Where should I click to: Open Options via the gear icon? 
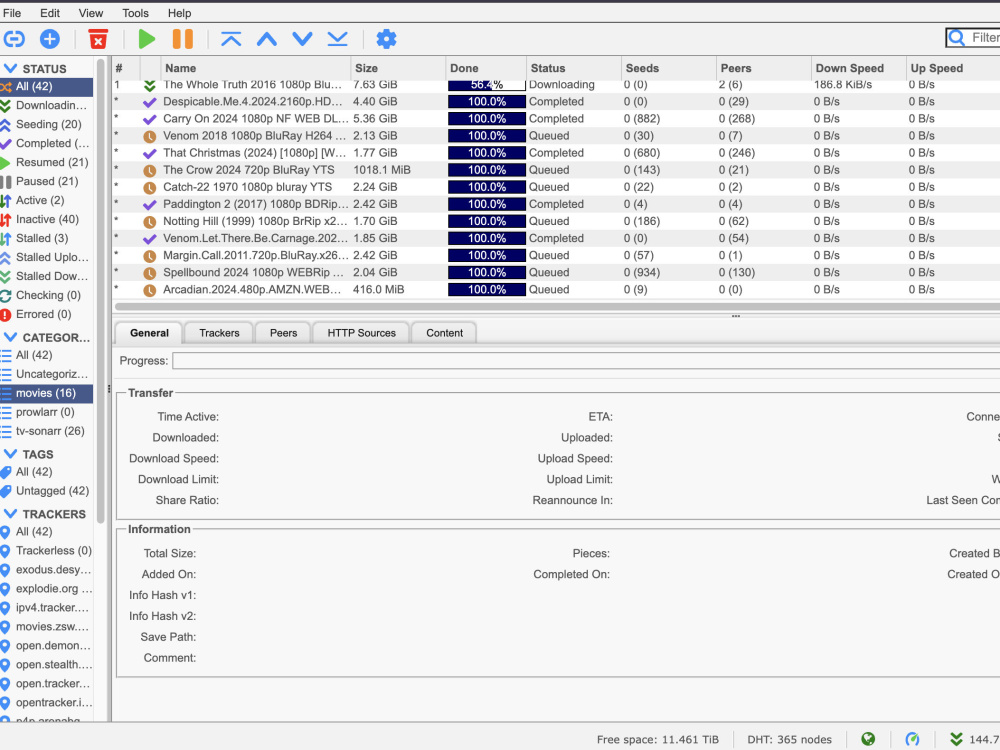(x=386, y=39)
